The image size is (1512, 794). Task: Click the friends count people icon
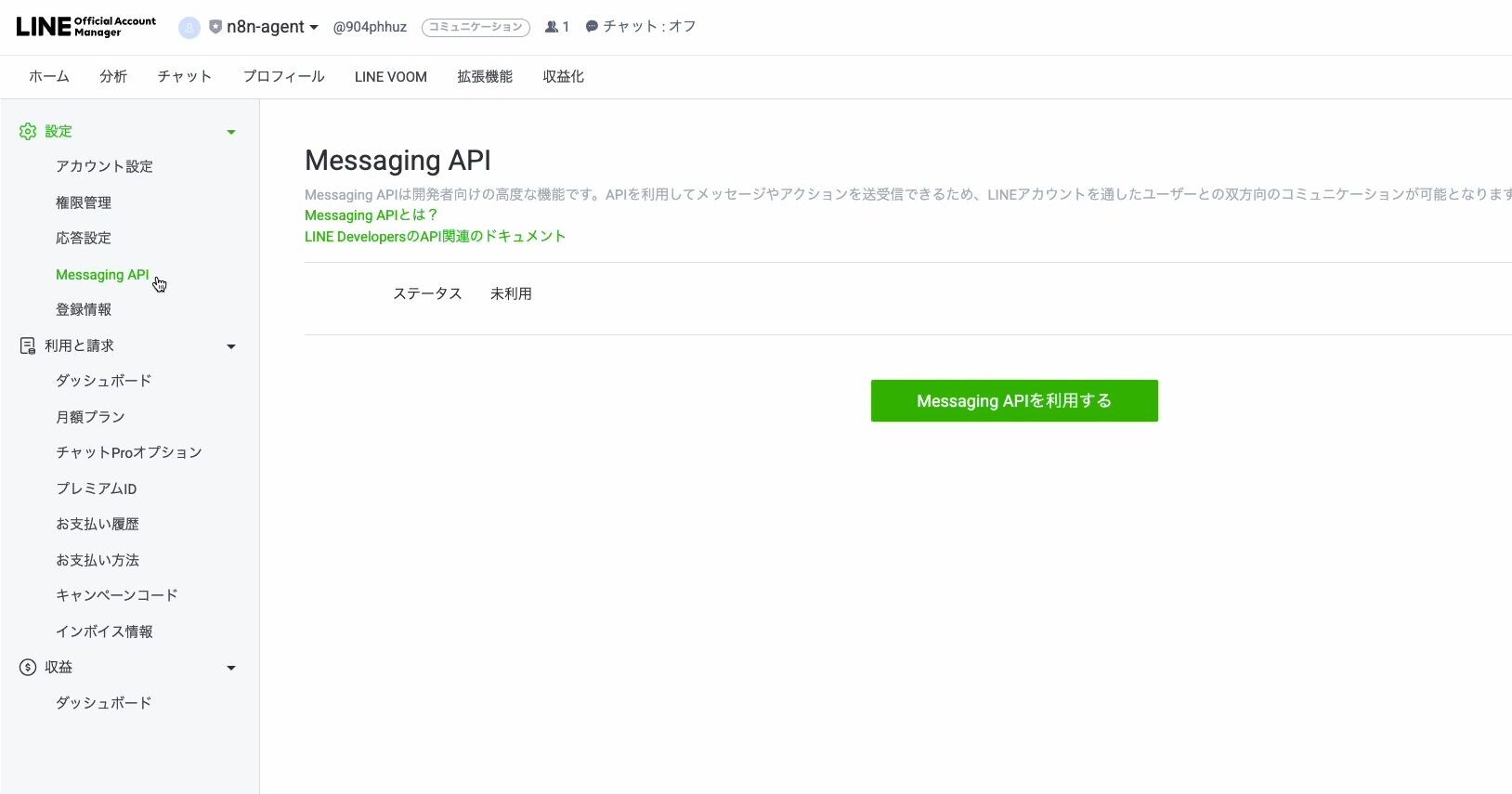tap(552, 27)
